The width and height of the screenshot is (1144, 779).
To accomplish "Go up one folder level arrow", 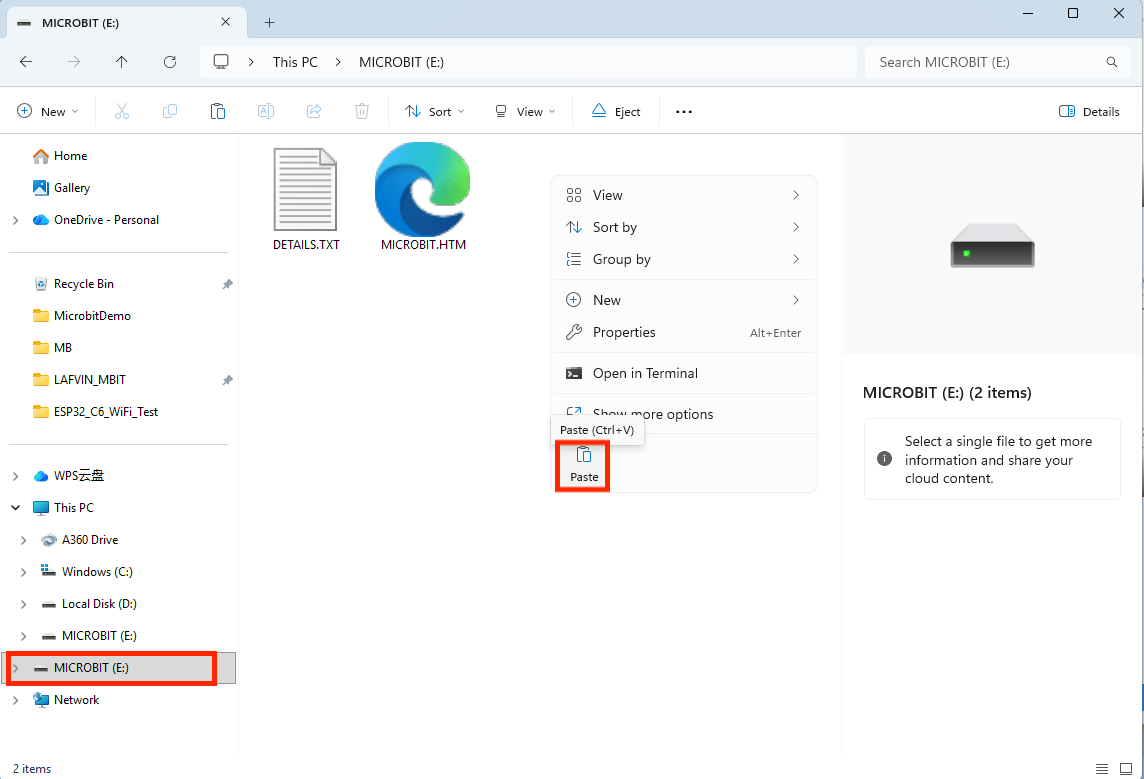I will click(x=122, y=62).
